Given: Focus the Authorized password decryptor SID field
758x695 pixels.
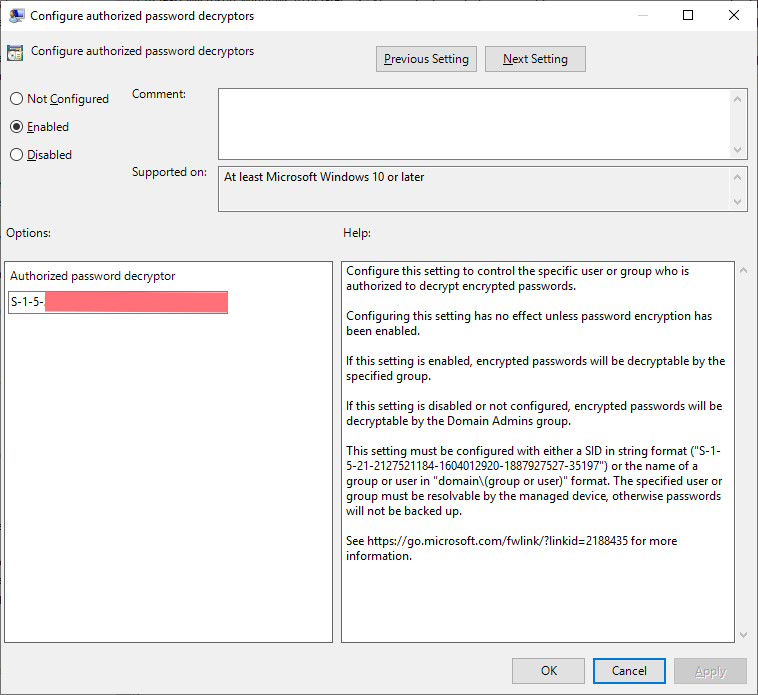Looking at the screenshot, I should tap(118, 302).
